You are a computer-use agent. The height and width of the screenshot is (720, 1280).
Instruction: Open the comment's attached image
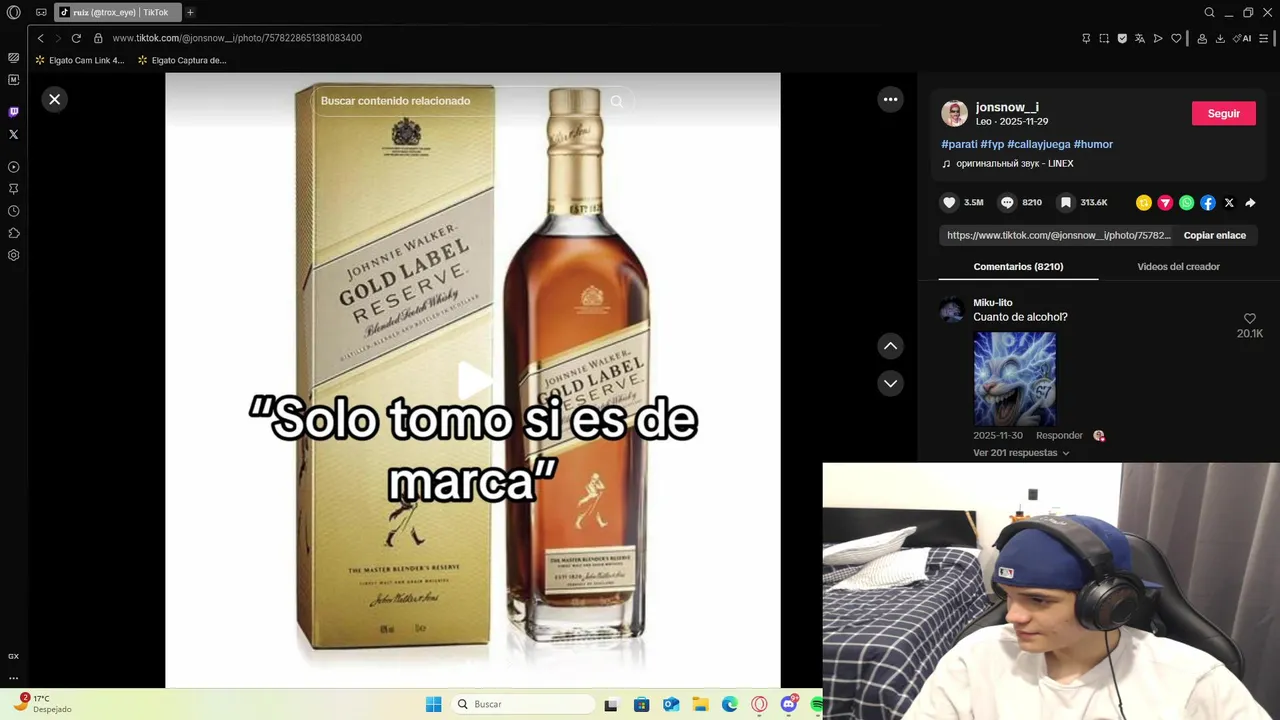(1015, 379)
